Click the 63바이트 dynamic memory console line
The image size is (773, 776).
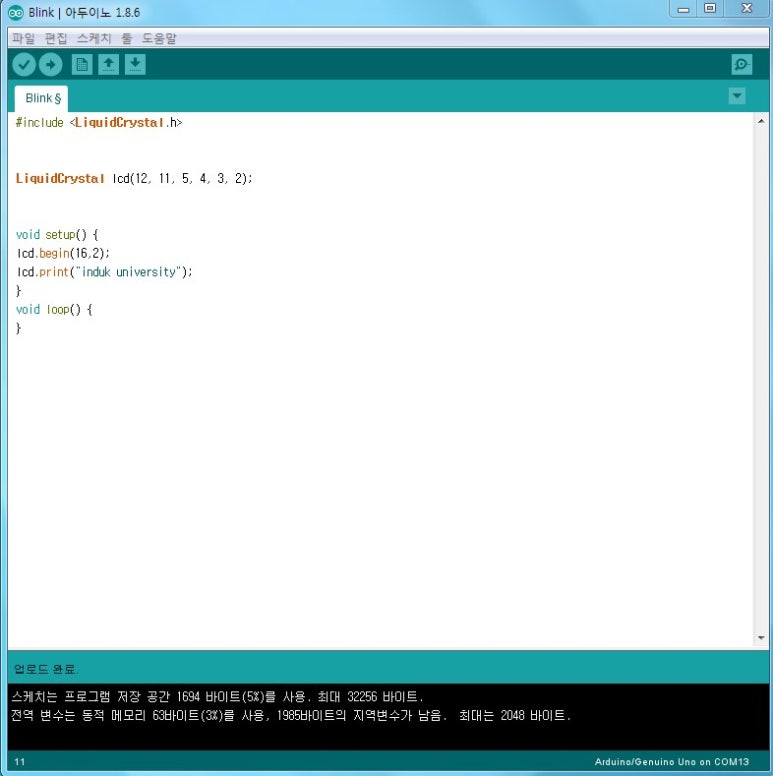coord(291,715)
